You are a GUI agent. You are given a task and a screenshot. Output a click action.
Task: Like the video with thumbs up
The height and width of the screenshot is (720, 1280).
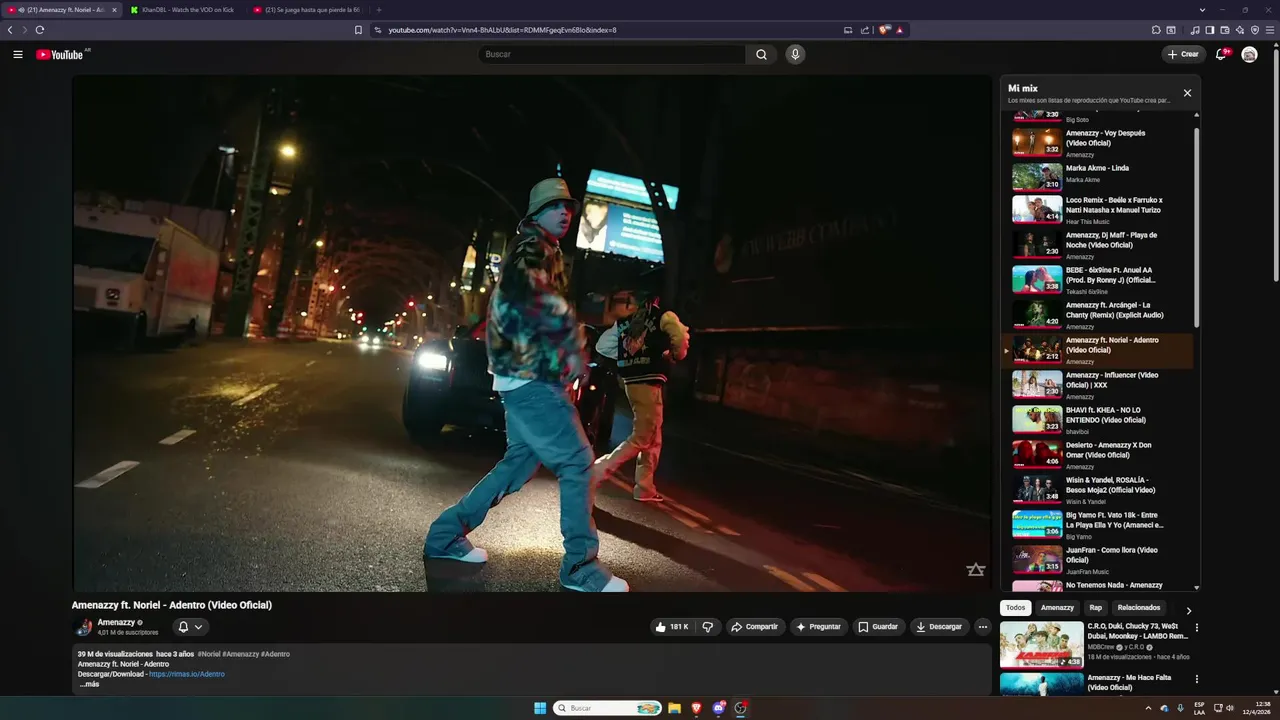(x=671, y=627)
